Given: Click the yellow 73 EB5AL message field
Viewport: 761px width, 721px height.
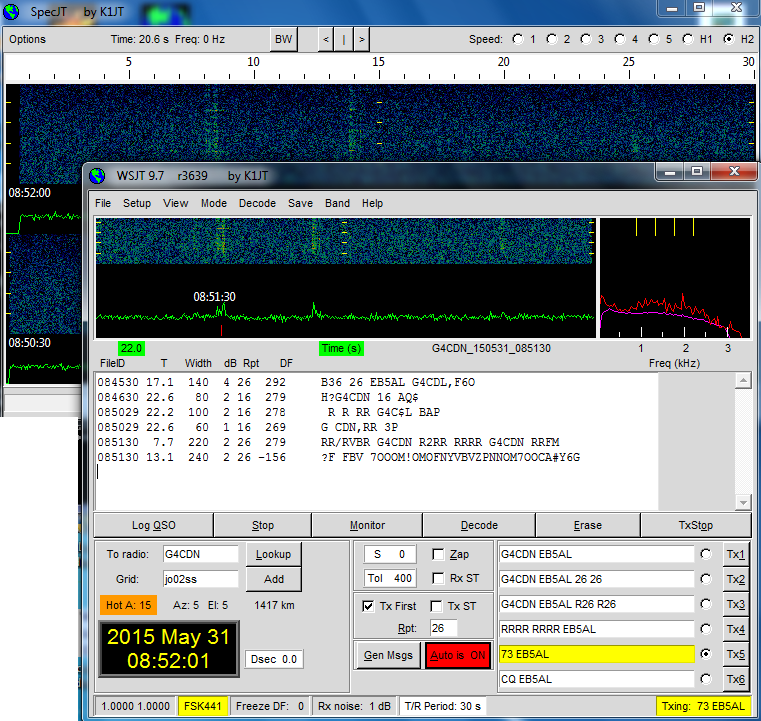Looking at the screenshot, I should pos(596,654).
